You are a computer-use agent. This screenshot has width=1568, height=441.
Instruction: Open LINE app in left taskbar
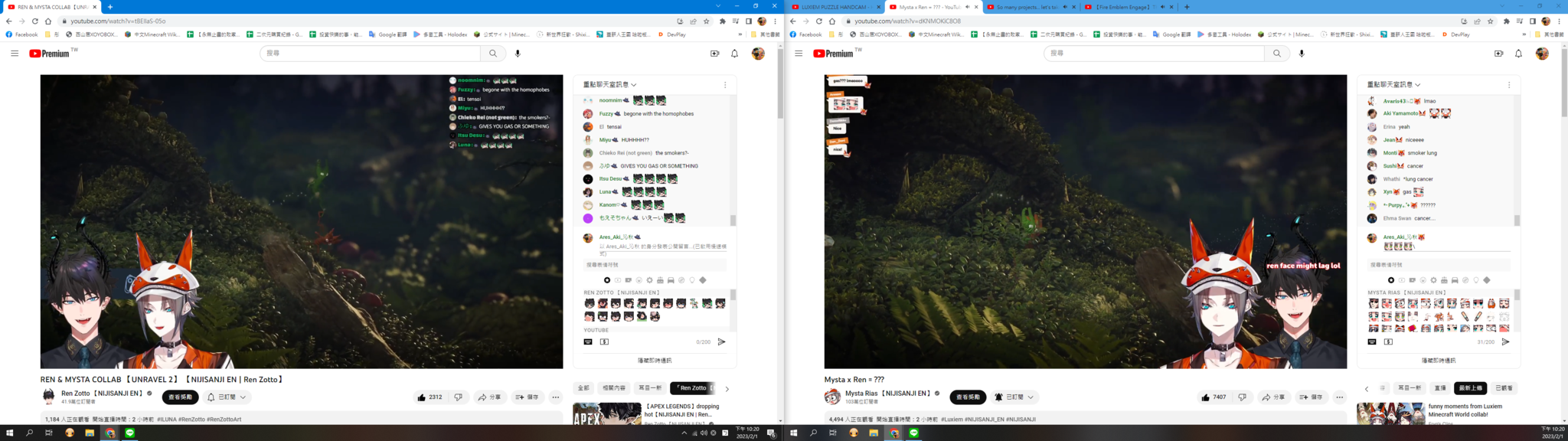(129, 433)
